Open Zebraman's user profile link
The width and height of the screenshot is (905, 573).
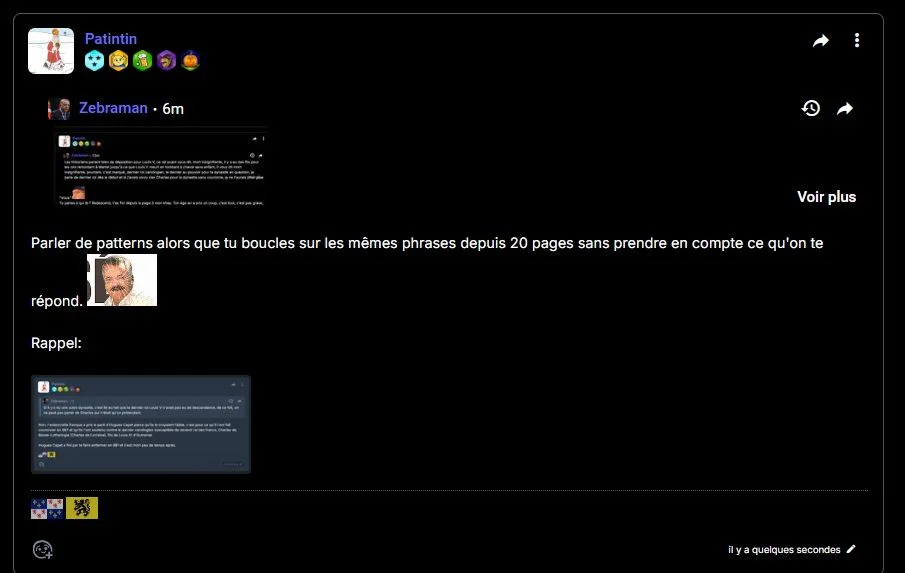click(113, 108)
